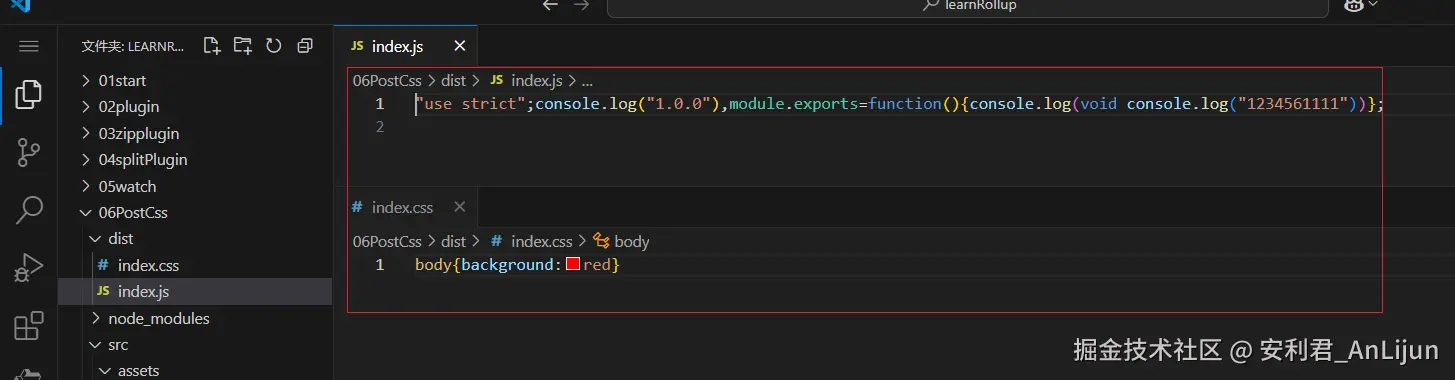Go forward with the navigation arrow
The image size is (1455, 380).
(x=582, y=5)
